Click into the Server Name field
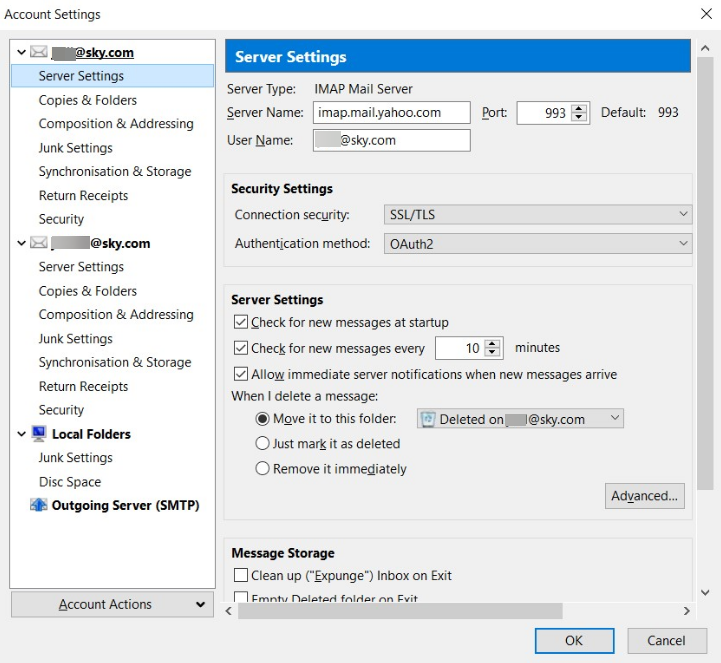Image resolution: width=721 pixels, height=663 pixels. click(391, 113)
